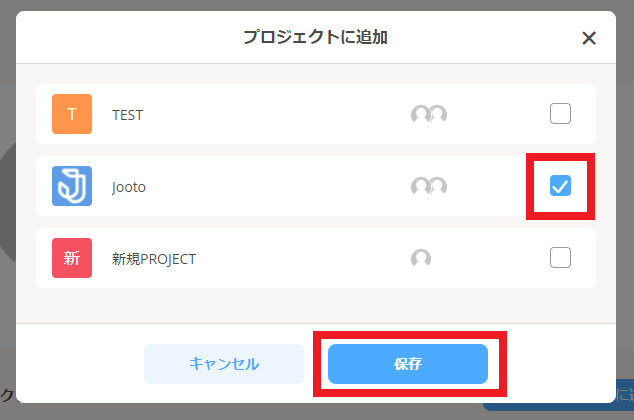Click the red 新規PROJECT icon
The height and width of the screenshot is (420, 634).
[x=72, y=258]
